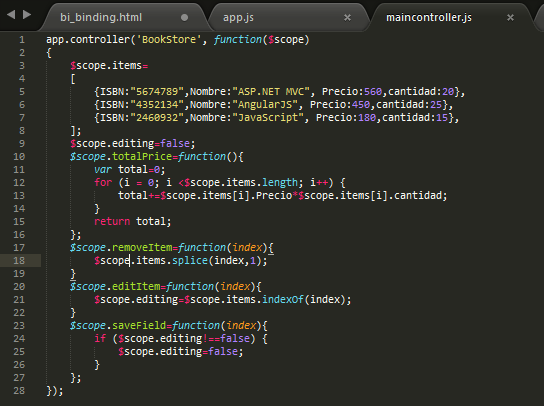Click the editItem function name
544x406 pixels.
136,287
